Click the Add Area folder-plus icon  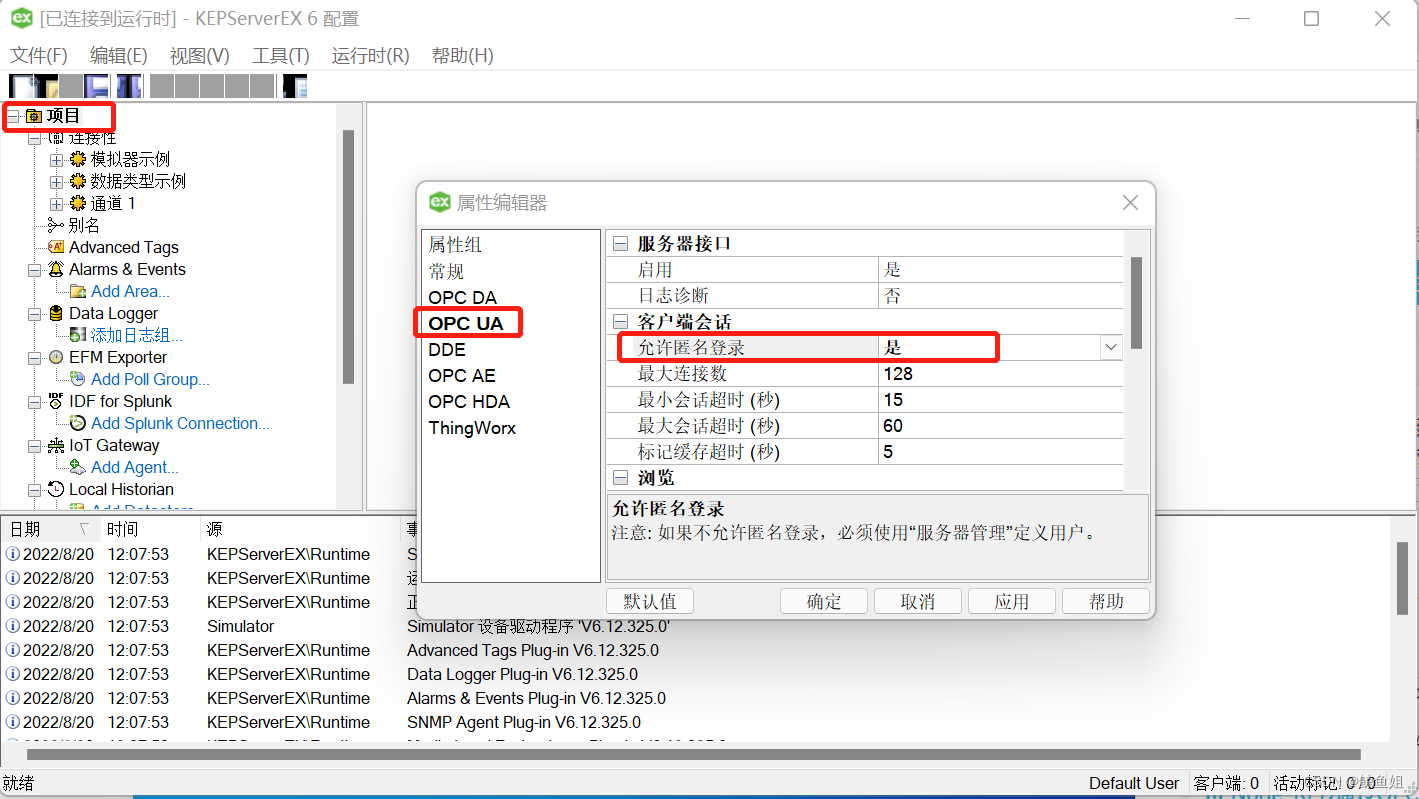[x=78, y=292]
